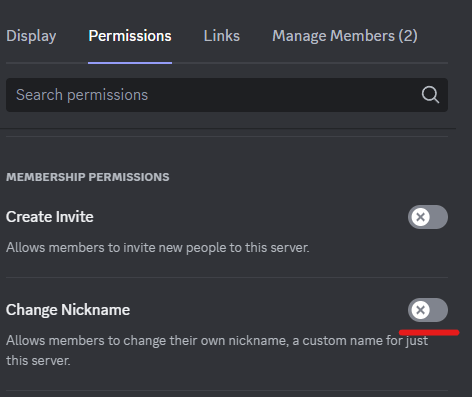Image resolution: width=472 pixels, height=397 pixels.
Task: Click the Membership Permissions section header
Action: pyautogui.click(x=88, y=177)
